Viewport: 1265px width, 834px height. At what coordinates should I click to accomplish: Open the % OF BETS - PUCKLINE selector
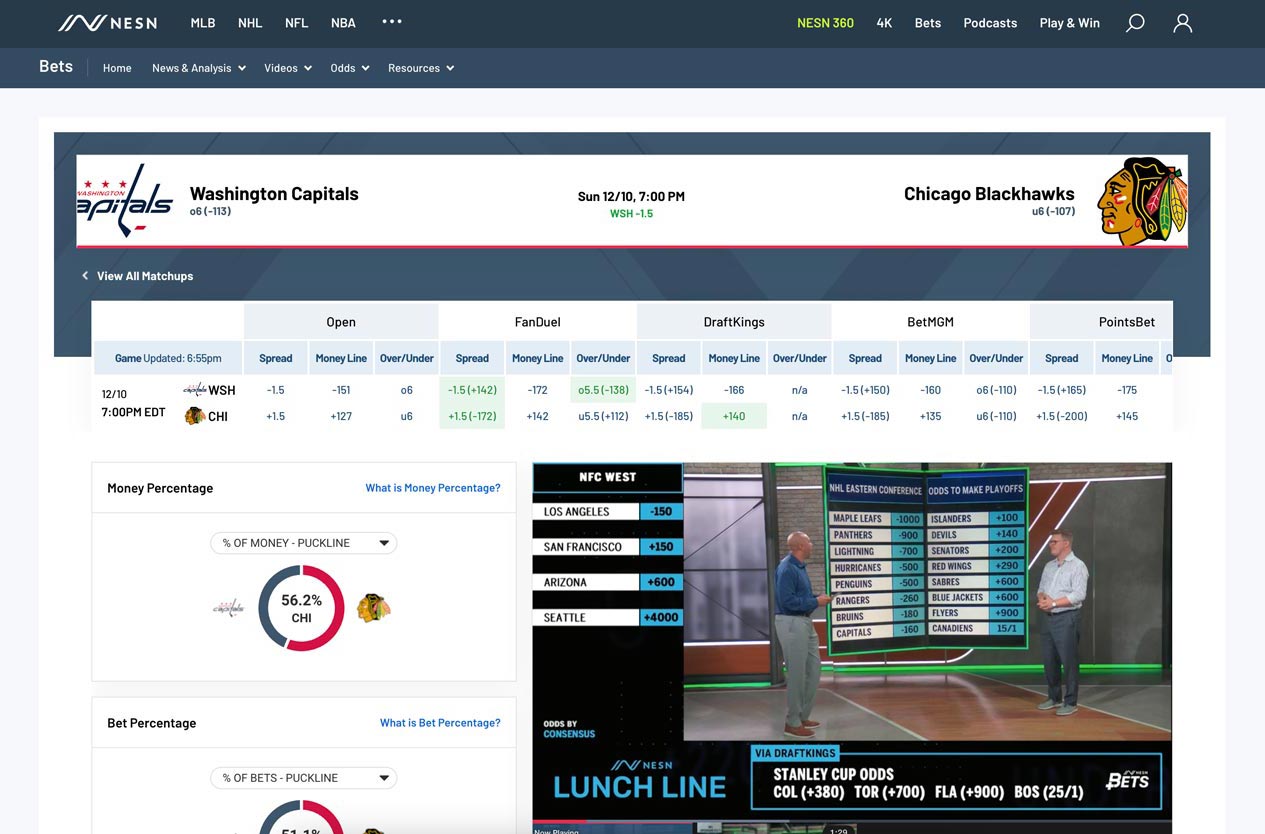pos(303,778)
